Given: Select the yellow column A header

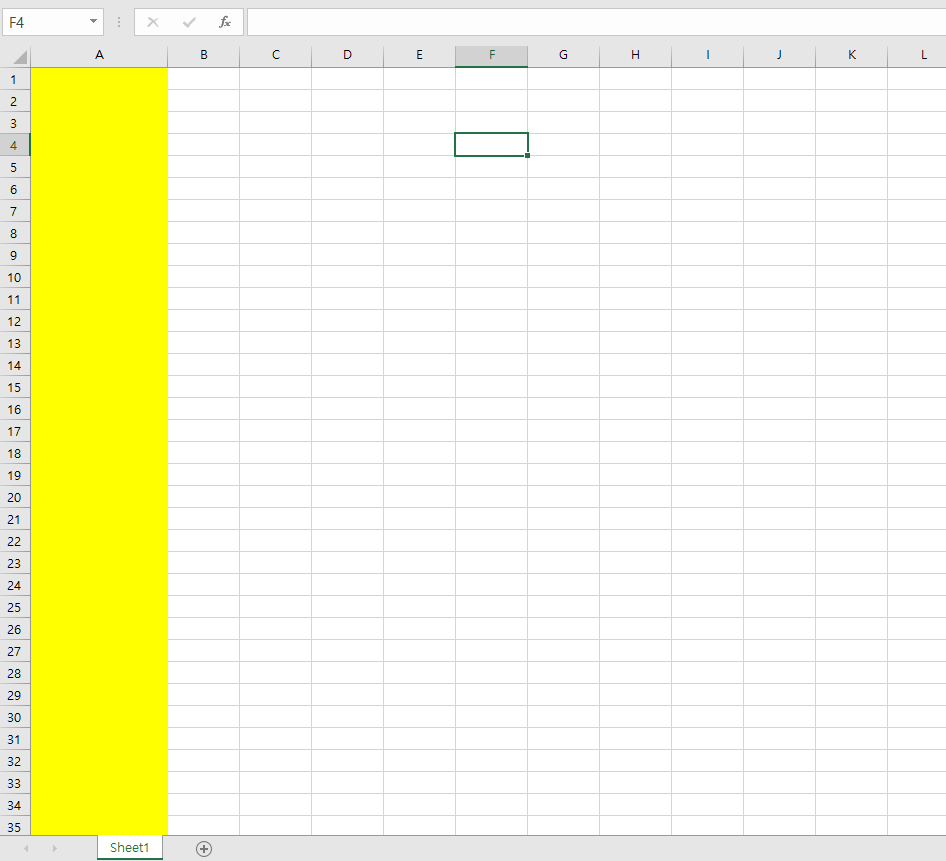Looking at the screenshot, I should coord(98,55).
